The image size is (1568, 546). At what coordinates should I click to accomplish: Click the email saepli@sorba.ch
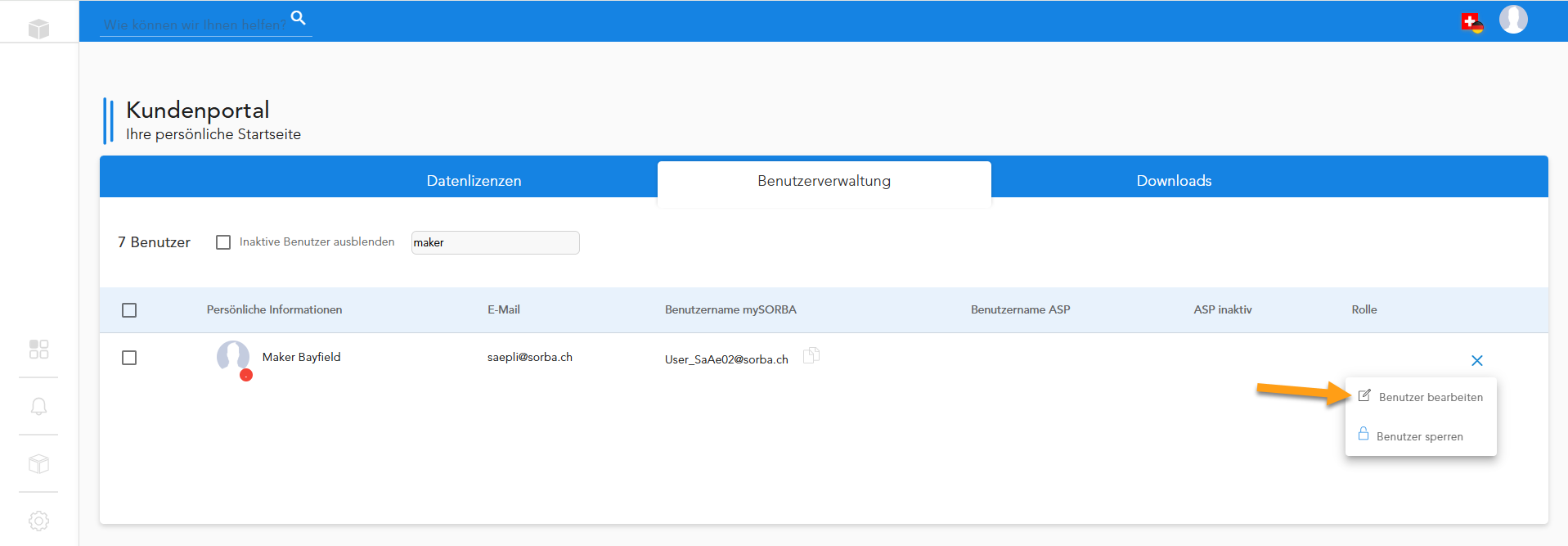530,357
